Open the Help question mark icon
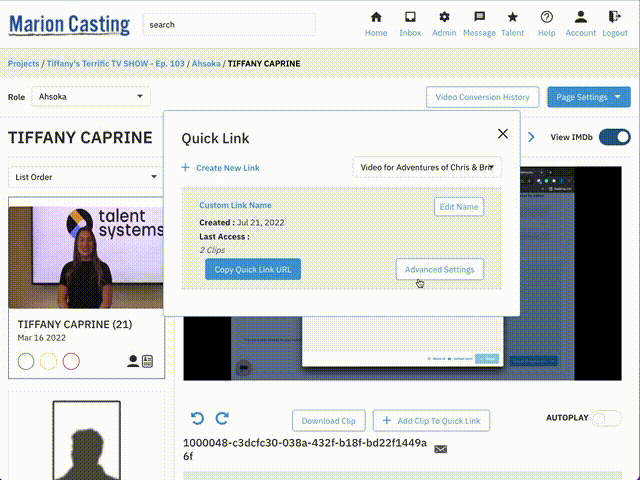Screen dimensions: 640x480 click(x=547, y=17)
